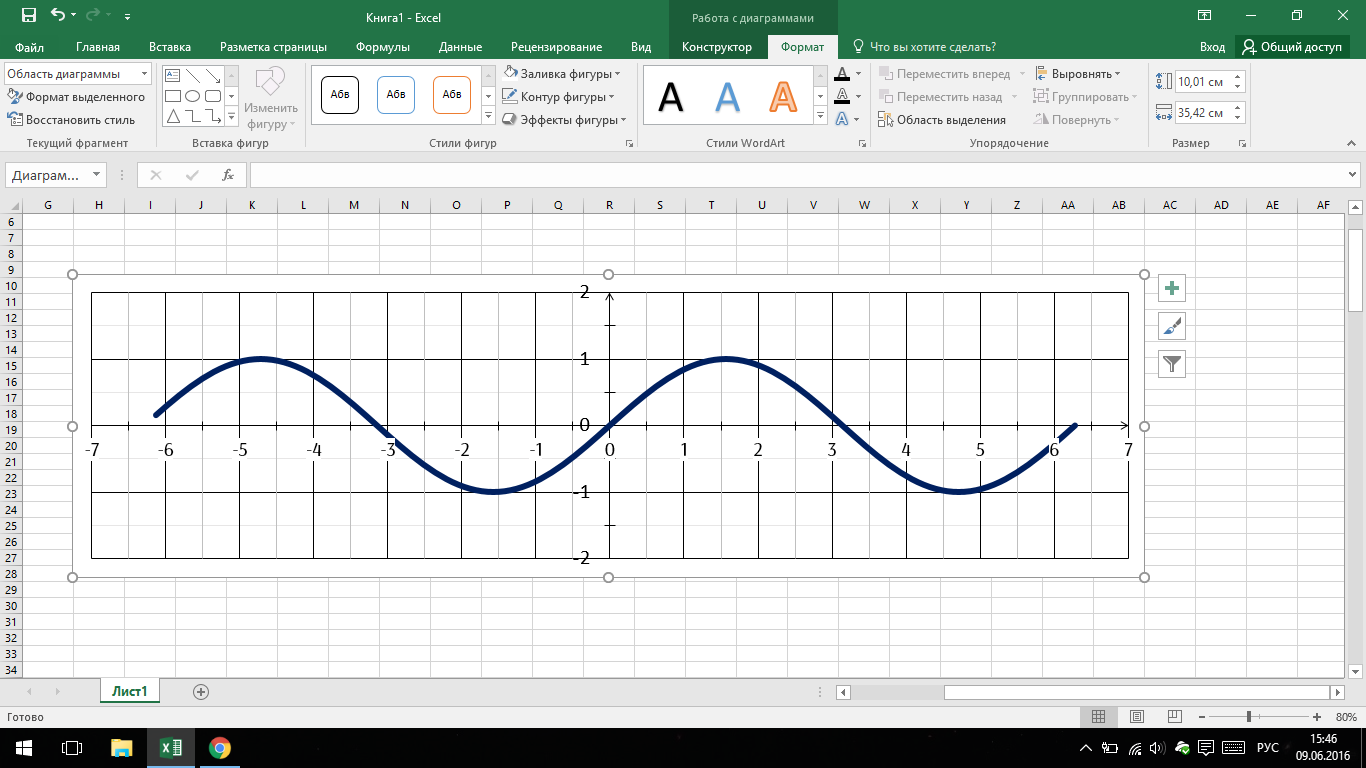Open the Customize Quick Access Toolbar arrow
The width and height of the screenshot is (1366, 768).
click(x=127, y=17)
